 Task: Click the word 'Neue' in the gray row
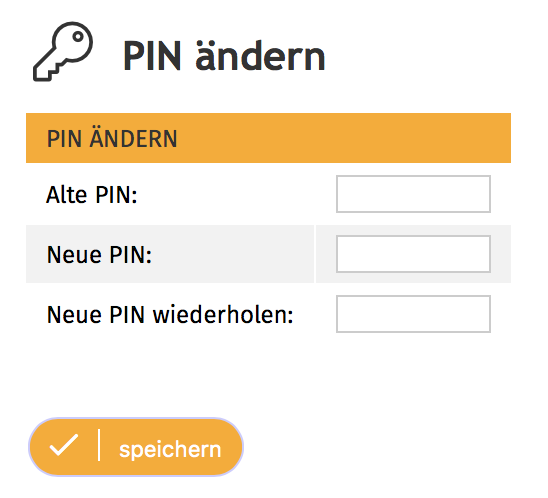click(x=74, y=255)
